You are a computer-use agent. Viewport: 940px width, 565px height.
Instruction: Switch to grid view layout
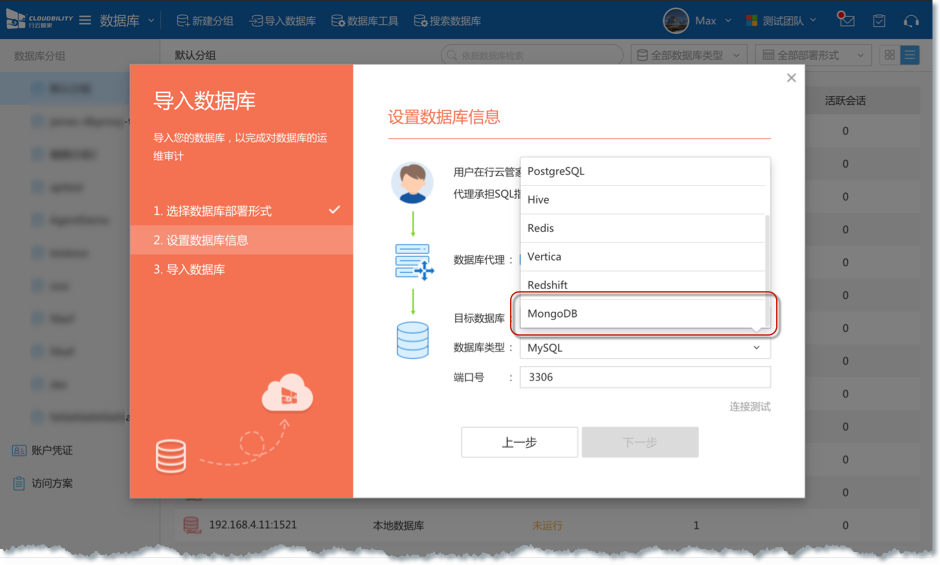point(889,56)
